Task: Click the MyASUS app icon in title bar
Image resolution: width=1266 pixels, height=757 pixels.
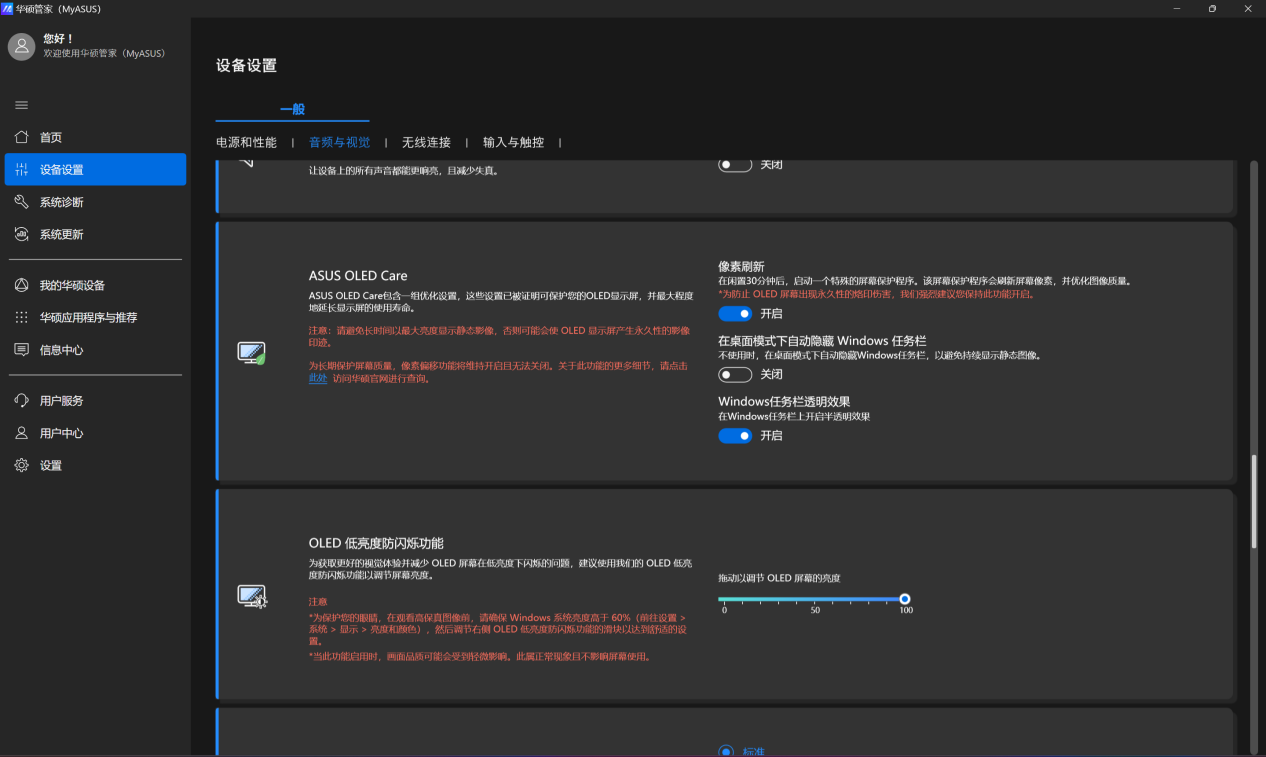Action: point(7,8)
